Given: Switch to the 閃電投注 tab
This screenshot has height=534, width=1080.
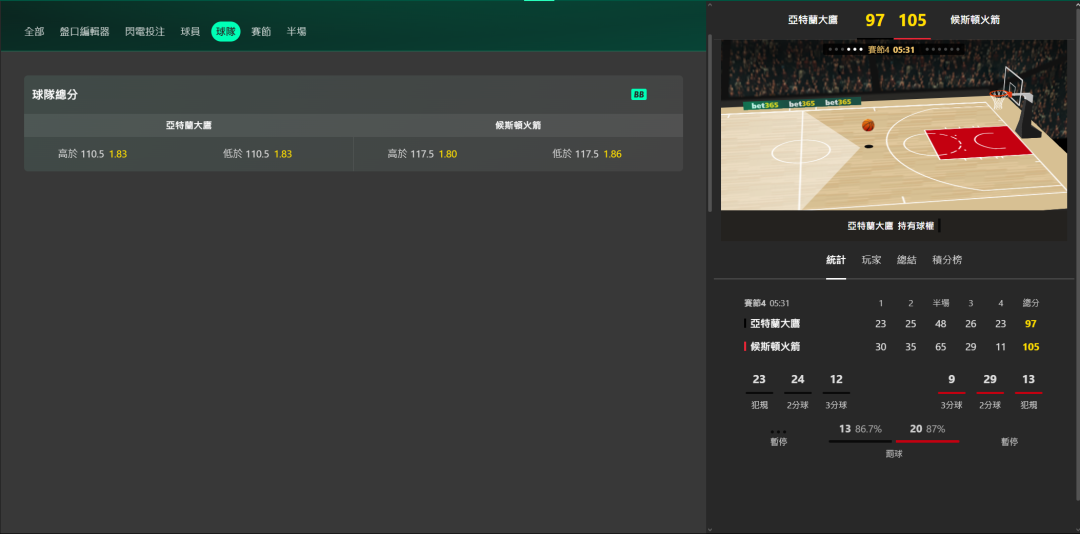Looking at the screenshot, I should pos(145,32).
